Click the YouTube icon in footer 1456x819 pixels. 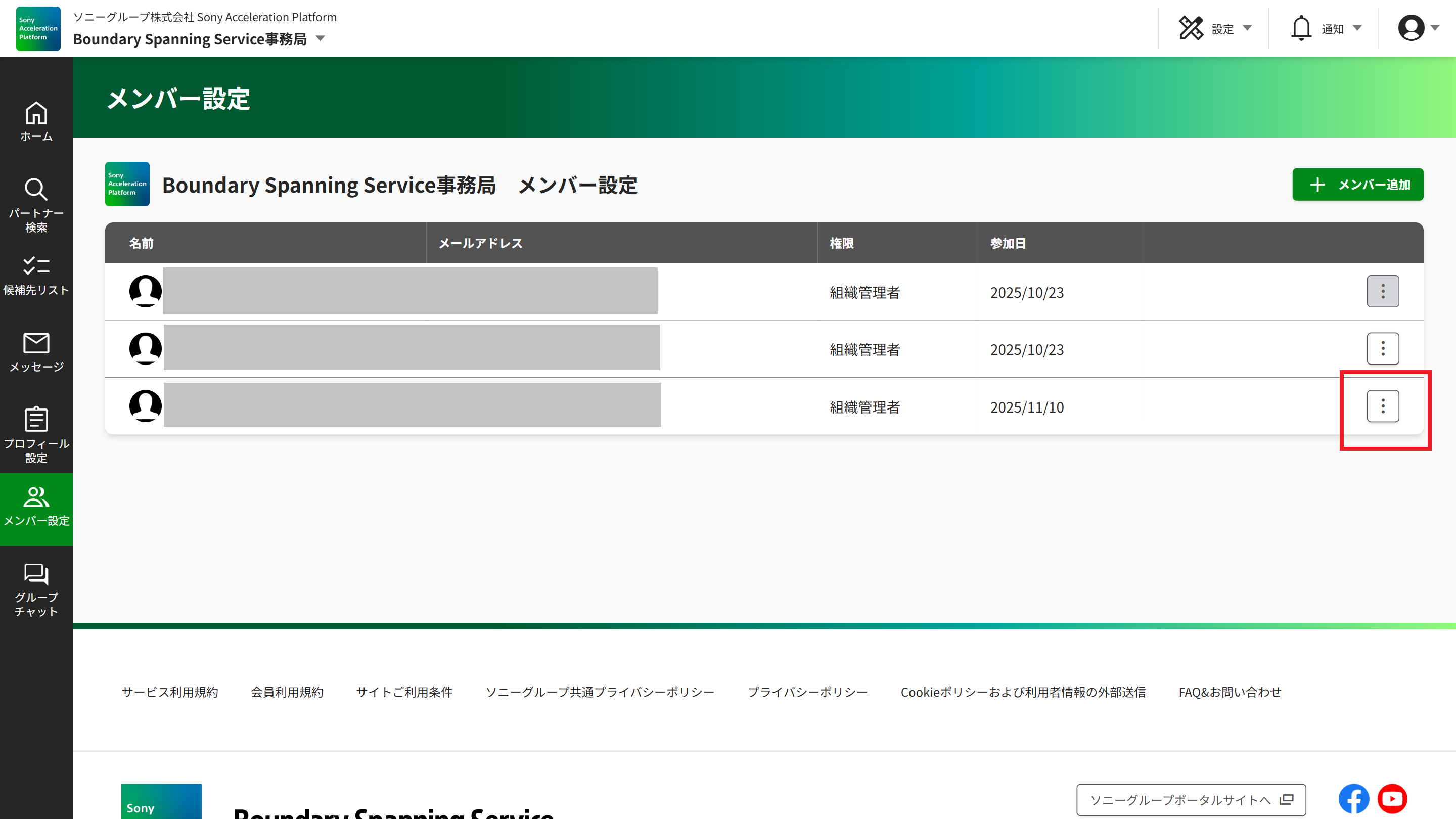[x=1392, y=798]
